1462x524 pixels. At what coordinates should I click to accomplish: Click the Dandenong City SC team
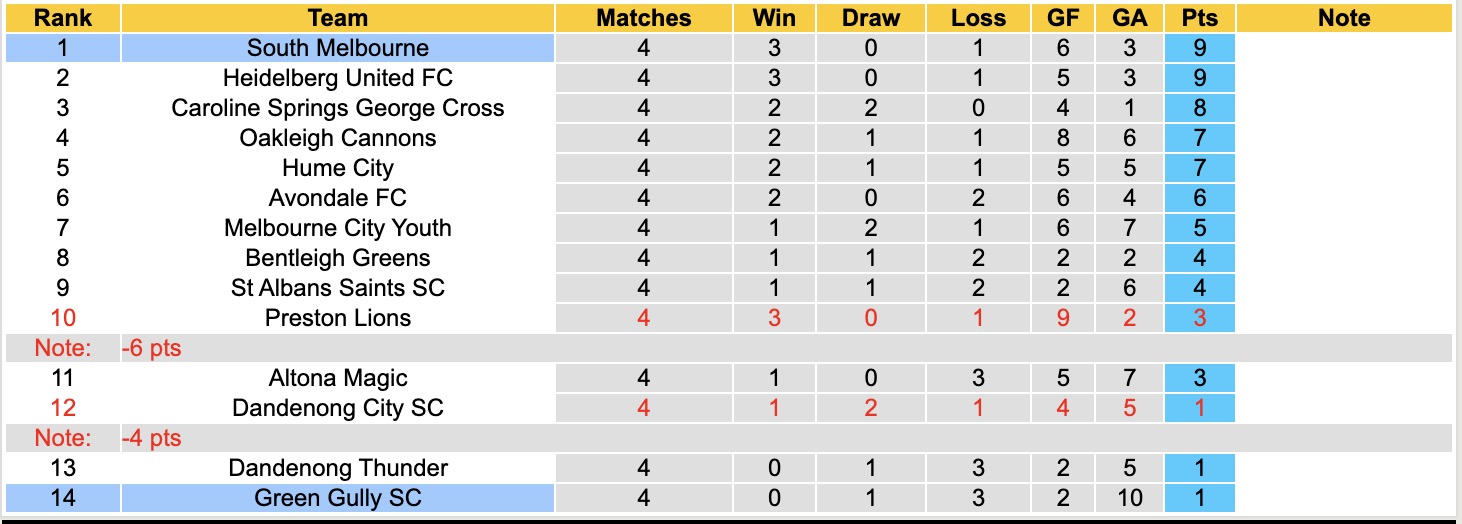click(x=338, y=408)
